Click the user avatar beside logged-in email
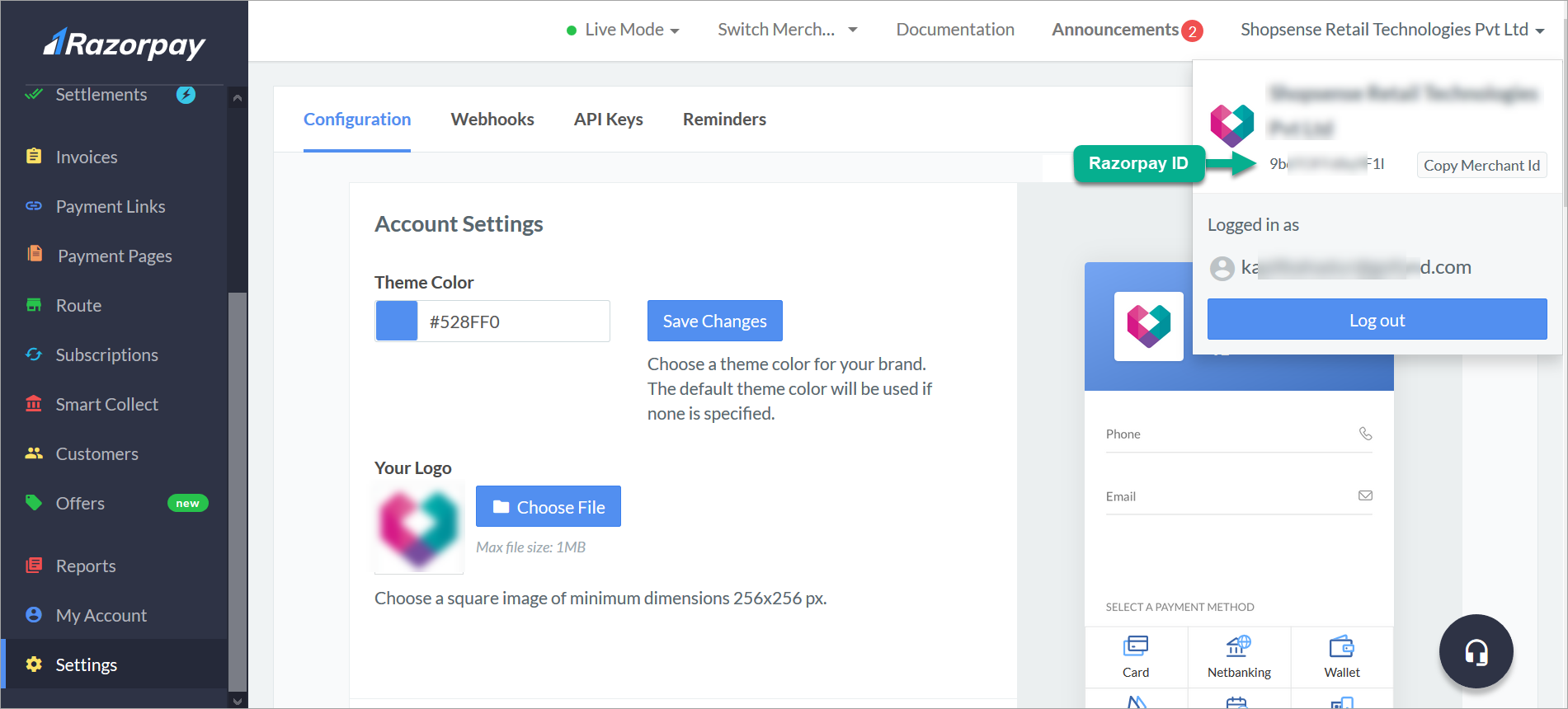1568x709 pixels. tap(1222, 268)
